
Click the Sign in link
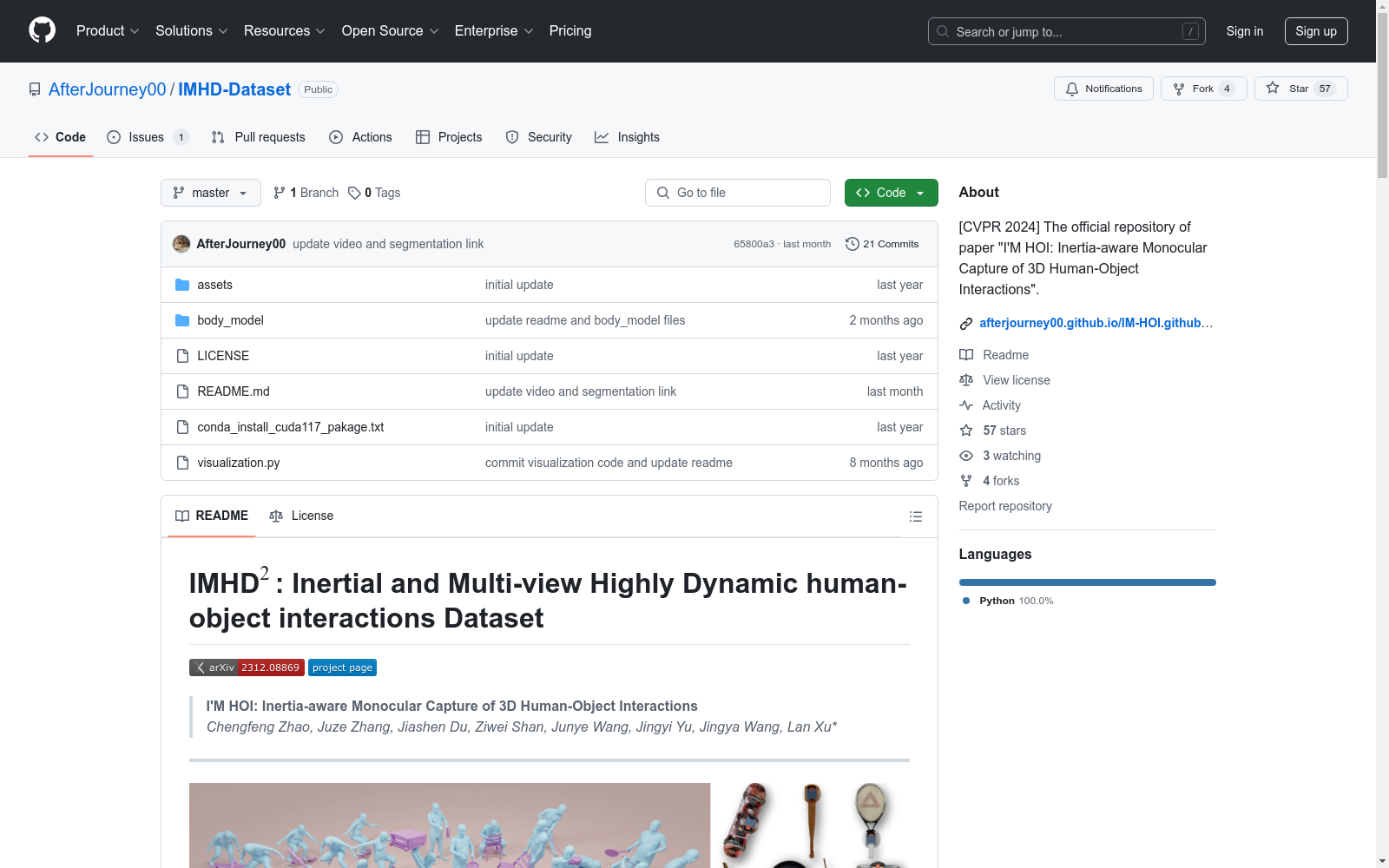coord(1244,31)
